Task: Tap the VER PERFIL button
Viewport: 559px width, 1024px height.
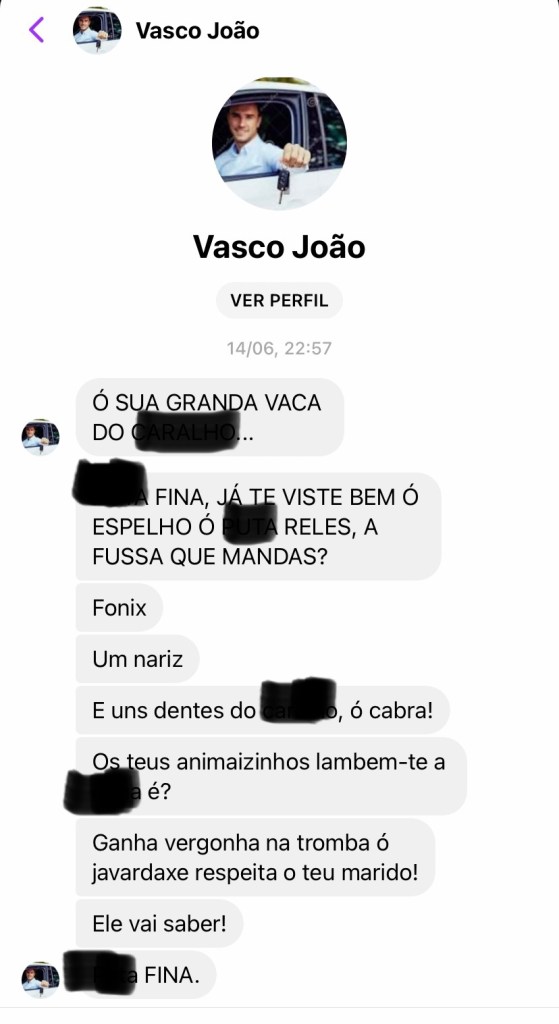Action: [x=280, y=300]
